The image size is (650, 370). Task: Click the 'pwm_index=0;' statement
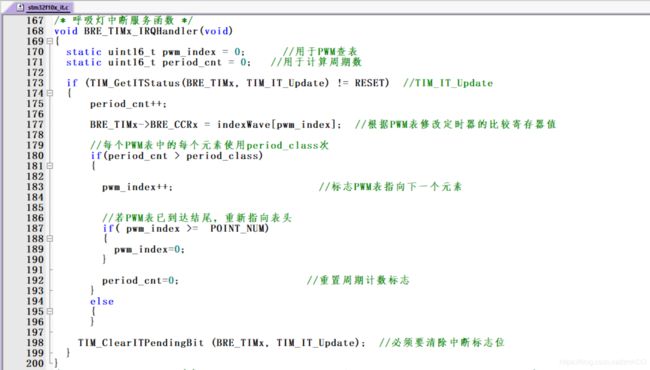(149, 249)
